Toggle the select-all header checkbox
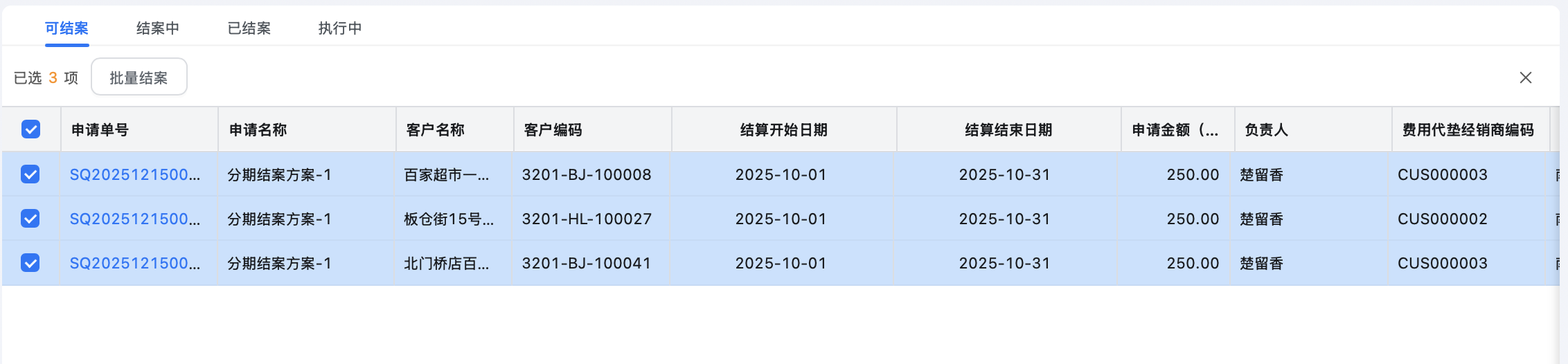Screen dimensions: 1568x364 30,129
